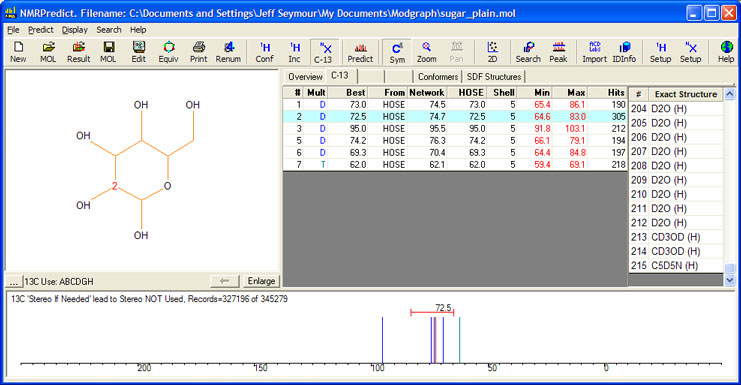Viewport: 741px width, 385px height.
Task: Open the Result file icon
Action: click(x=78, y=52)
